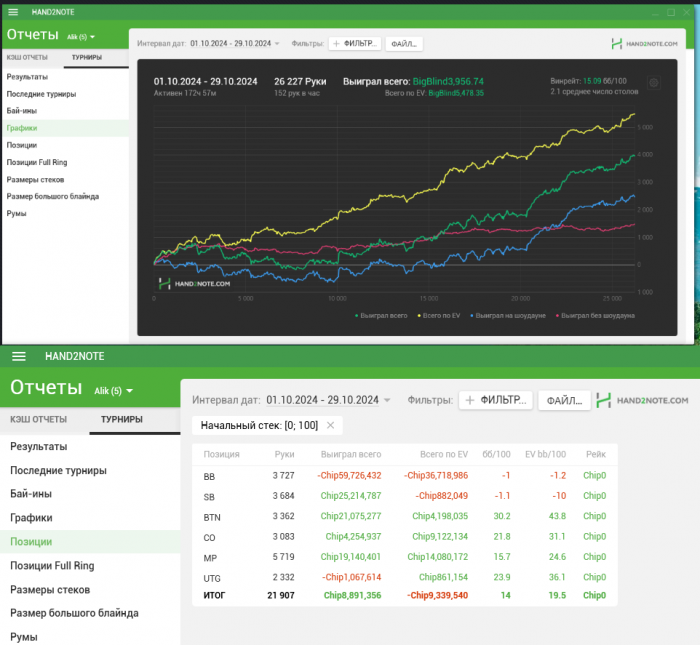Click the gear settings icon on the chart
The image size is (700, 645).
click(654, 83)
